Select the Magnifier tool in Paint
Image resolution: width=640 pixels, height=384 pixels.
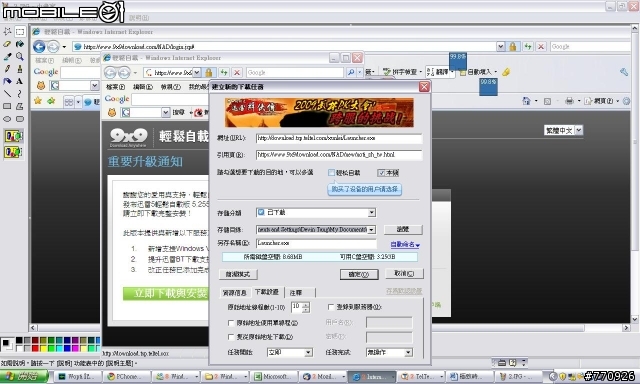tap(20, 56)
